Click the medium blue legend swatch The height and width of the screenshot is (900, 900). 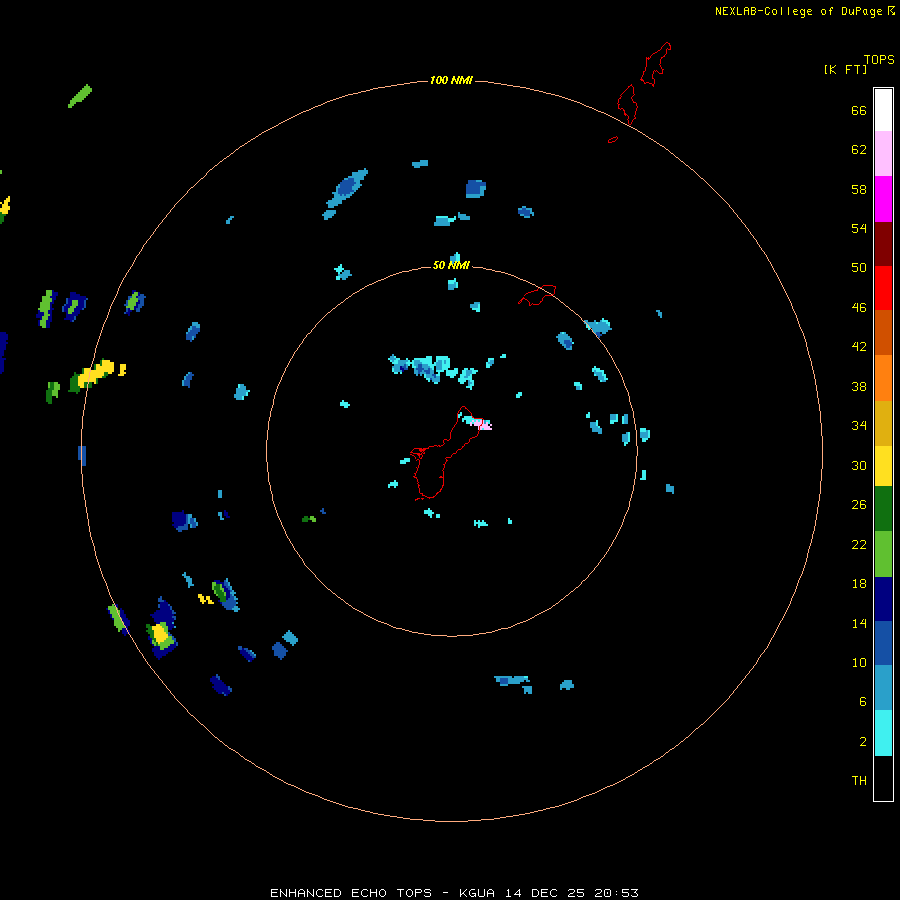pos(883,643)
